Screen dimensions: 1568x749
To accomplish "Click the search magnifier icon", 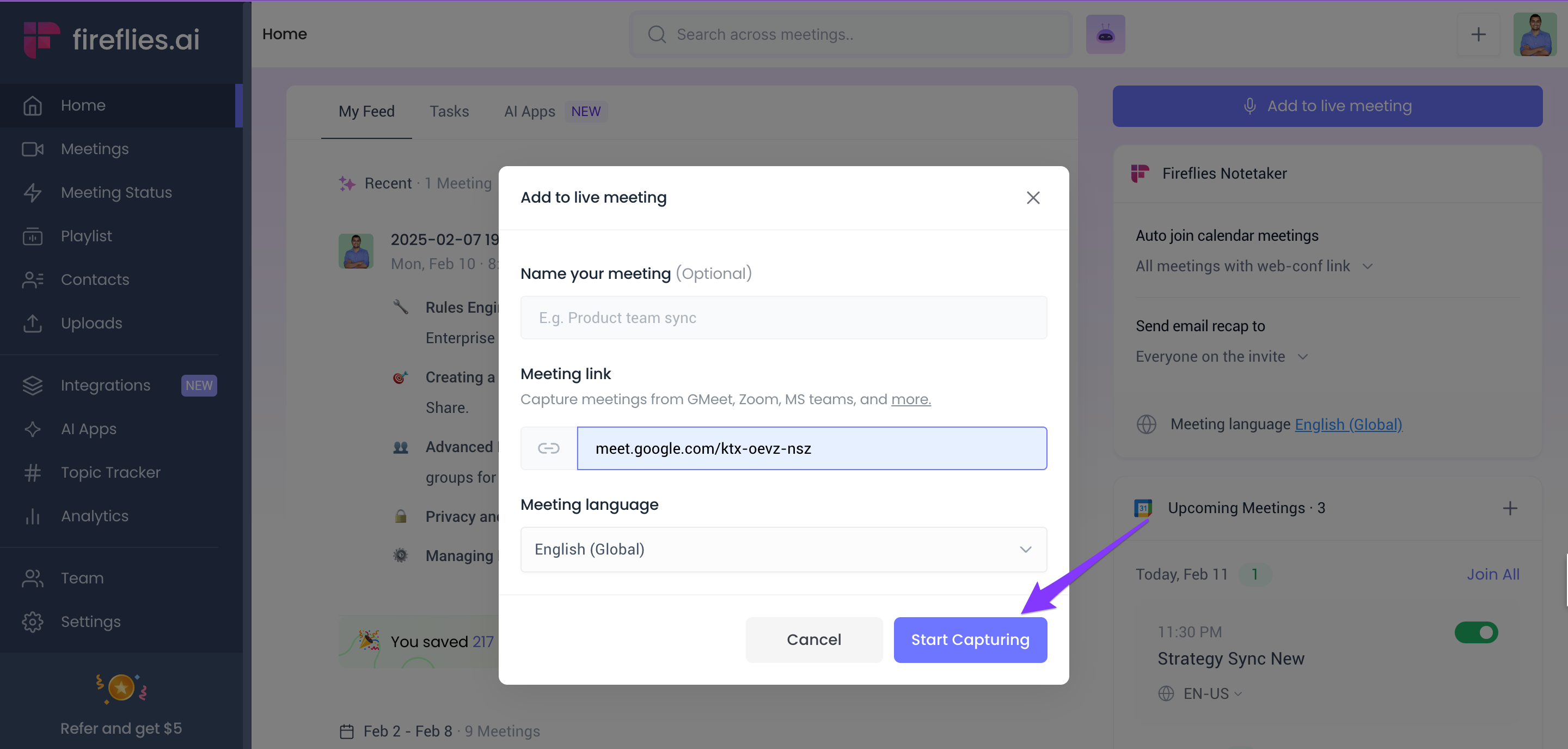I will [x=657, y=34].
